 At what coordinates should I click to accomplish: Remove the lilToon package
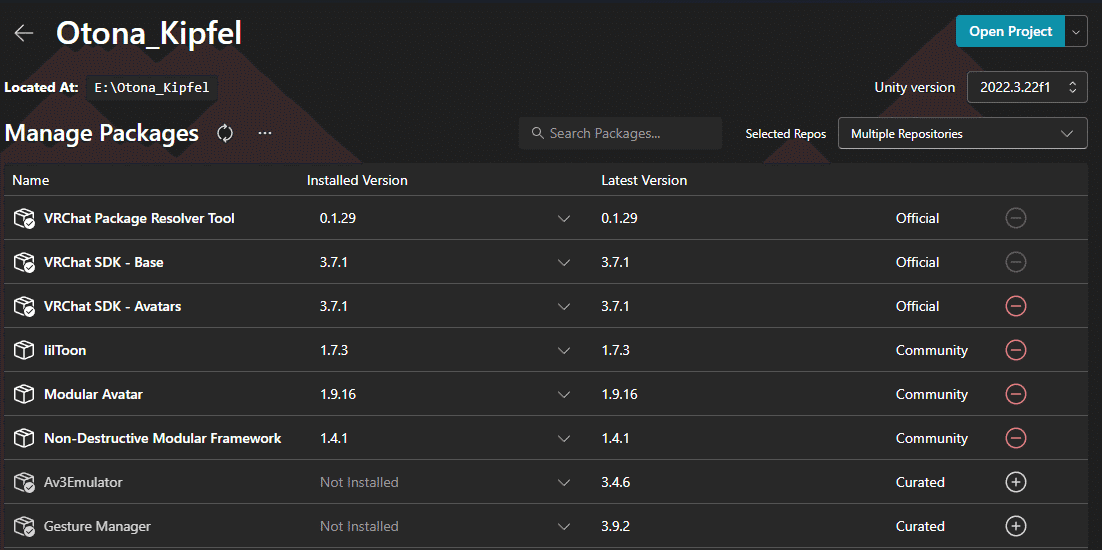pos(1016,350)
